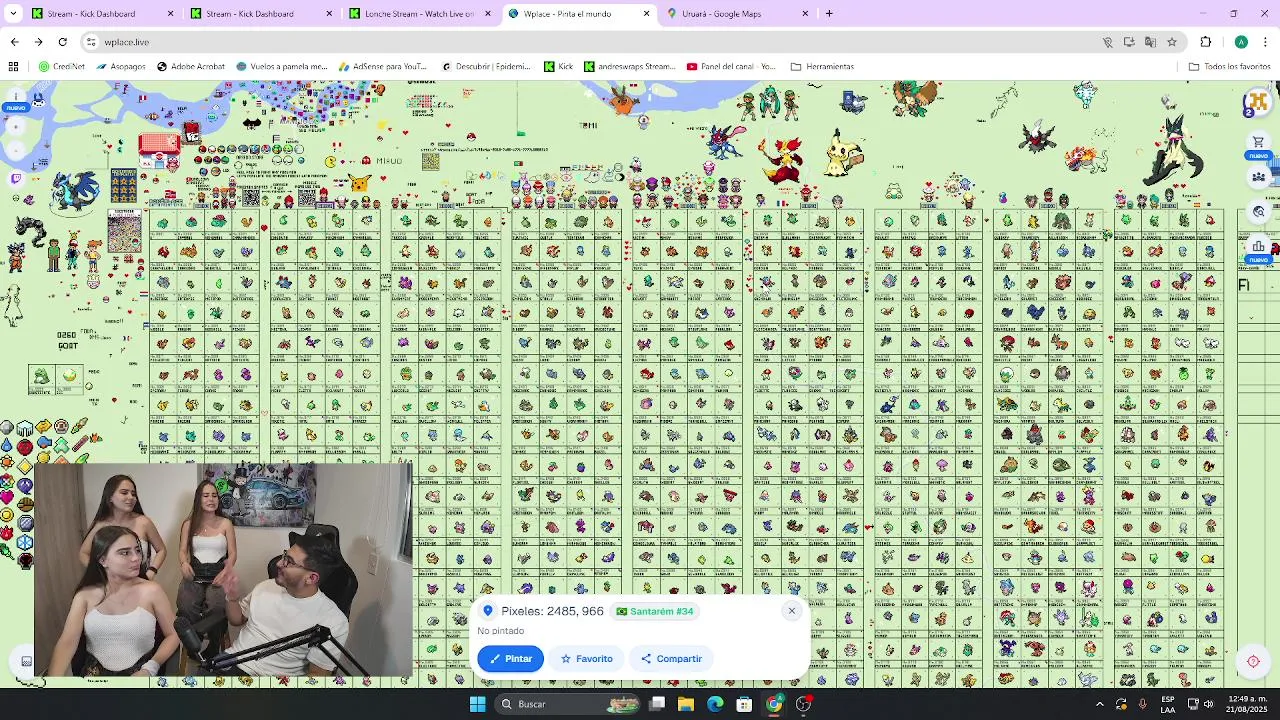Open the Adobe Acrobat bookmark

coord(191,67)
